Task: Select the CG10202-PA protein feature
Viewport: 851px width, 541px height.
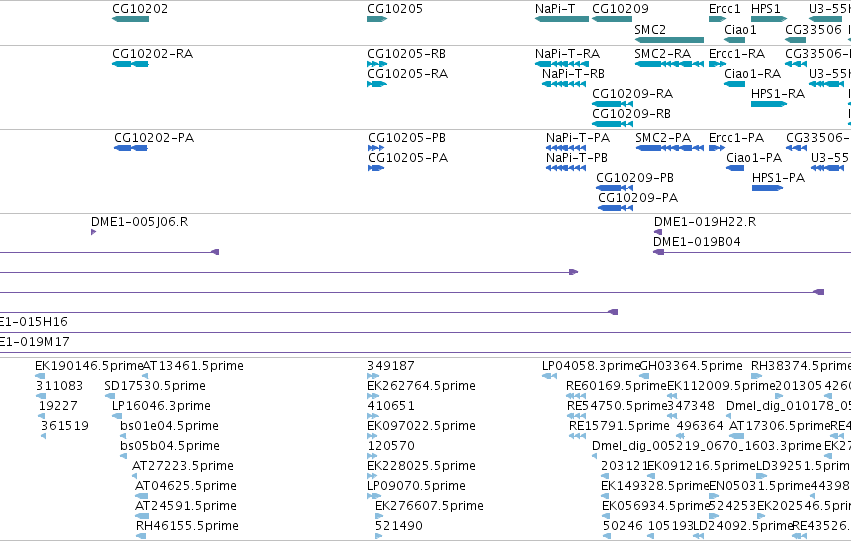Action: (x=131, y=148)
